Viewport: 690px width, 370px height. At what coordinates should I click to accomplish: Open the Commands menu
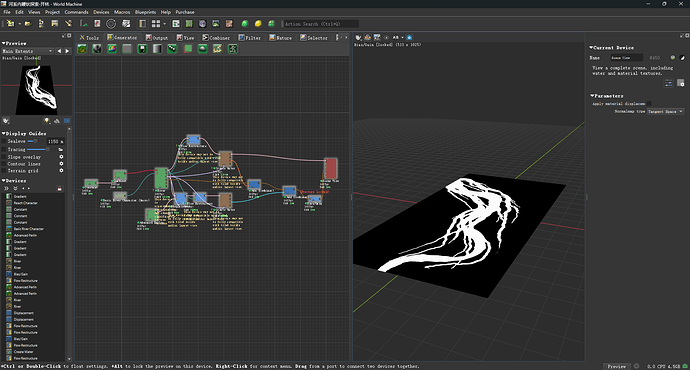coord(77,12)
